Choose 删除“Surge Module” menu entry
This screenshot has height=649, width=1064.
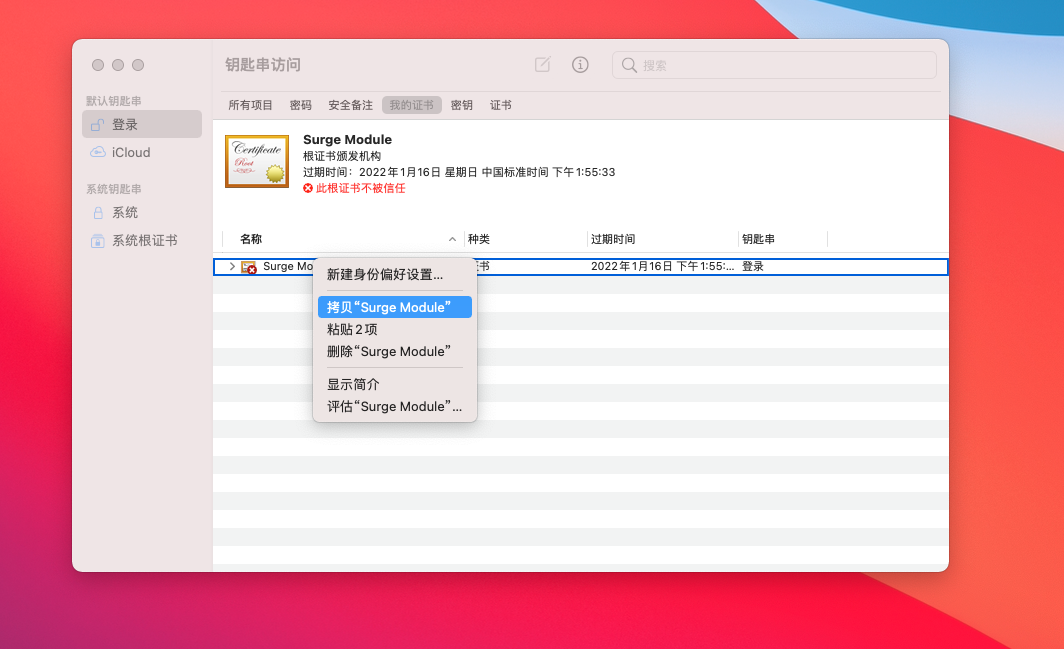[388, 352]
